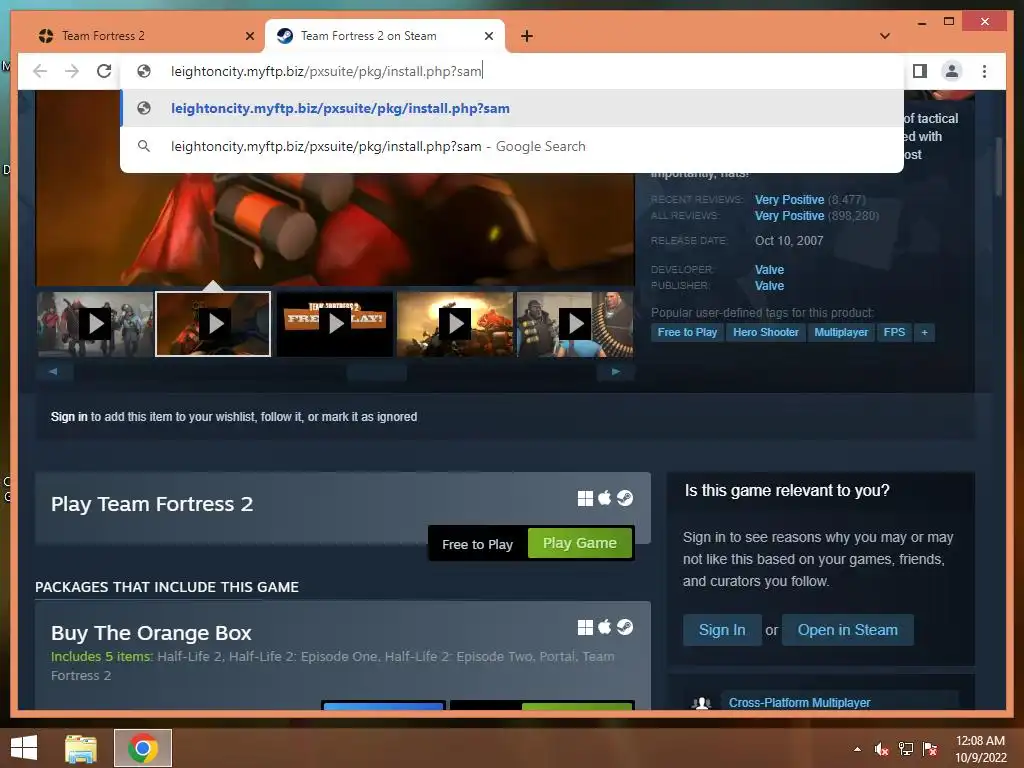Click the Apple icon beside Play Team Fortress 2
The image size is (1024, 768).
pos(605,498)
